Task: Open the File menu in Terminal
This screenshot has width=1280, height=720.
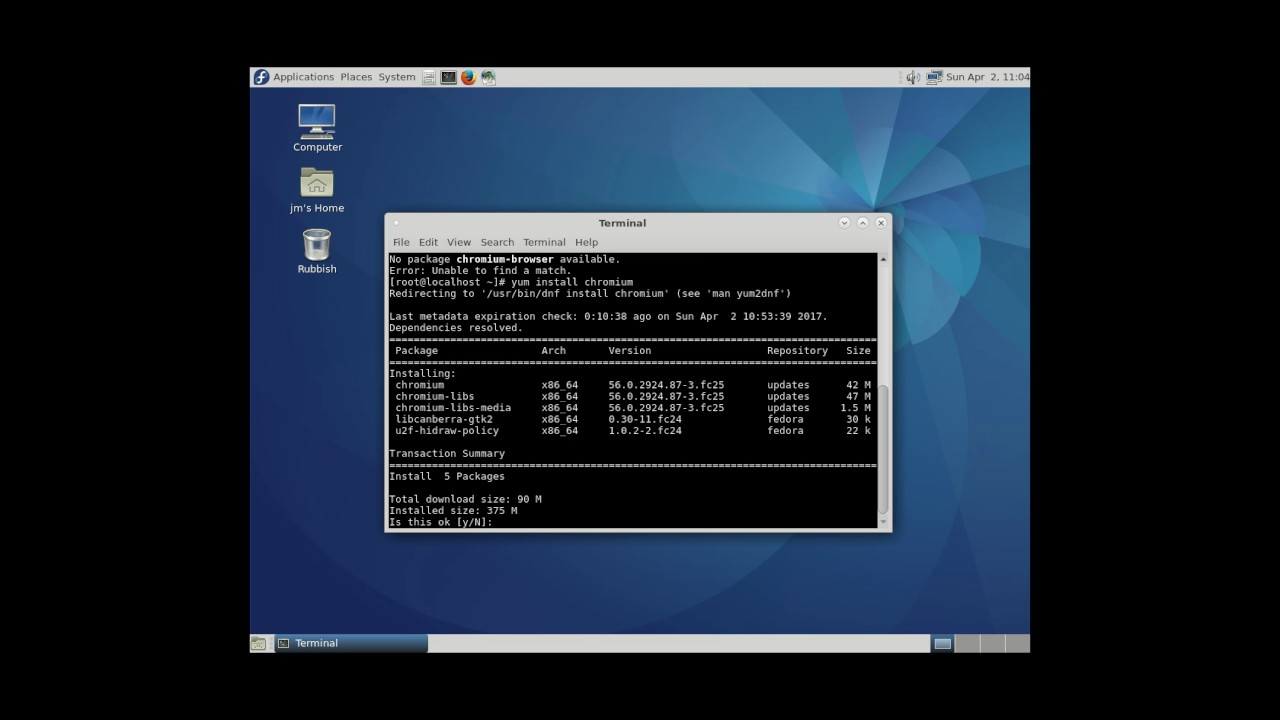Action: (401, 242)
